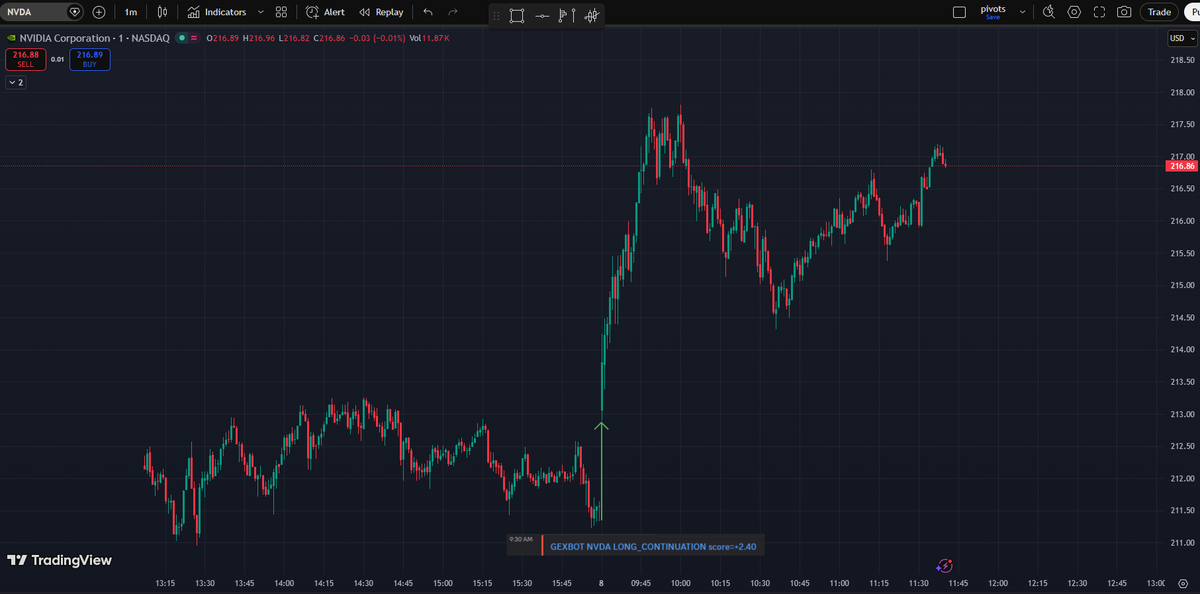The height and width of the screenshot is (594, 1200).
Task: Create an Alert
Action: [325, 12]
